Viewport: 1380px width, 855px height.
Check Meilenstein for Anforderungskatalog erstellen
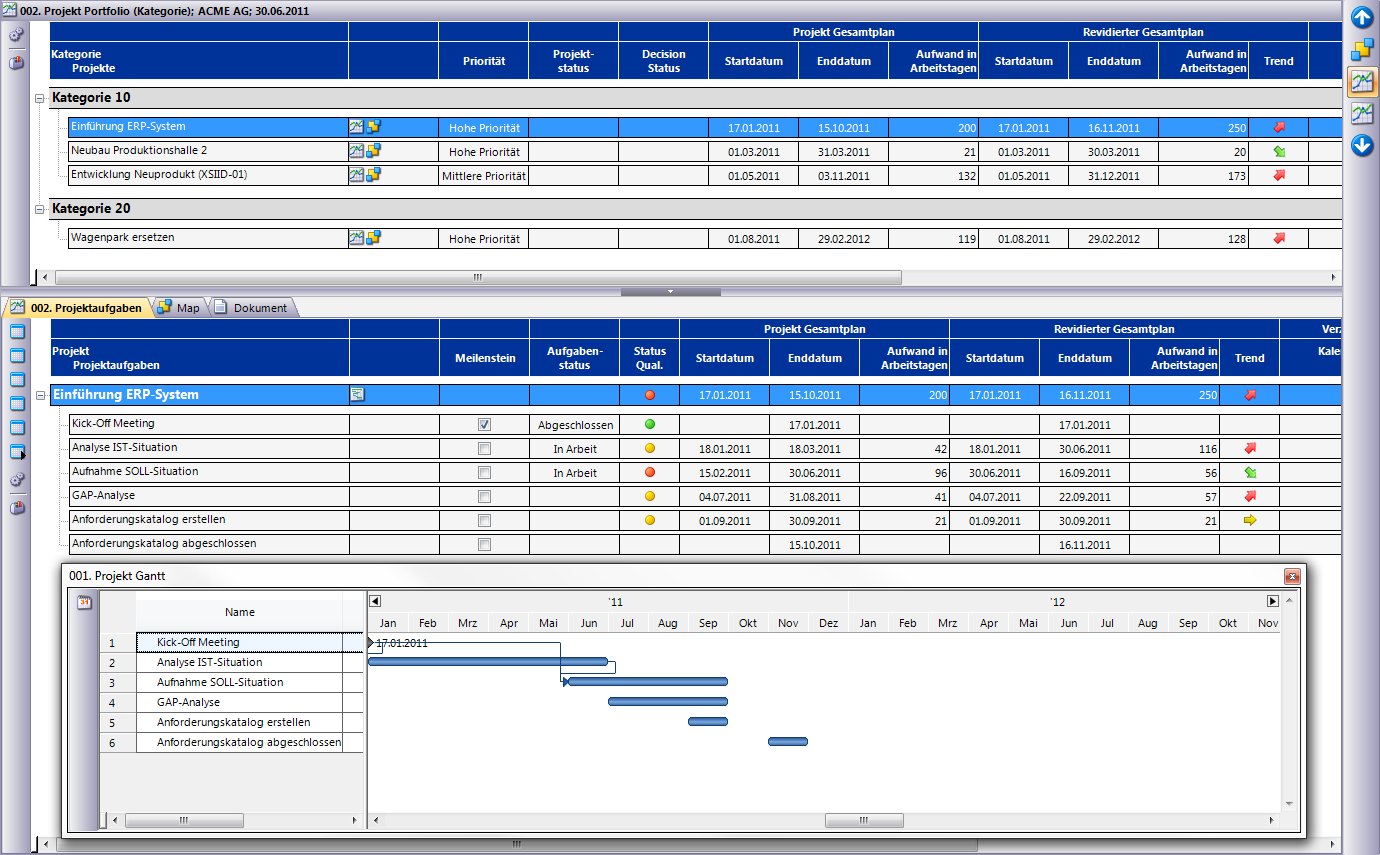coord(485,521)
